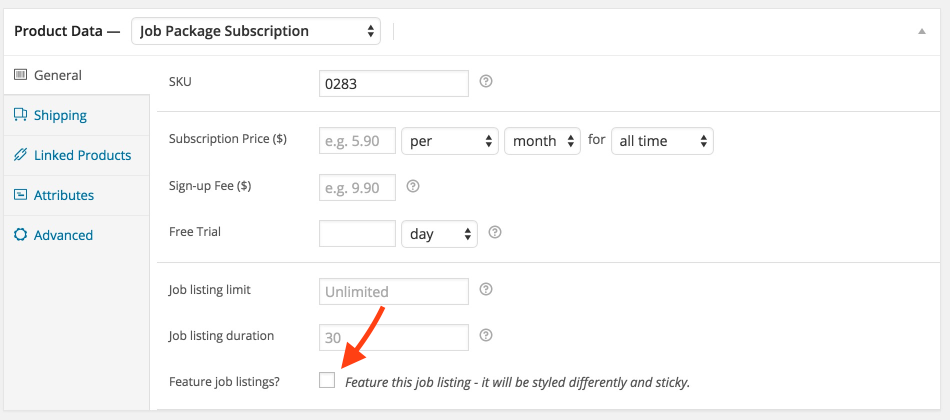This screenshot has width=950, height=420.
Task: Click help icon beside Job listing duration
Action: [x=485, y=335]
